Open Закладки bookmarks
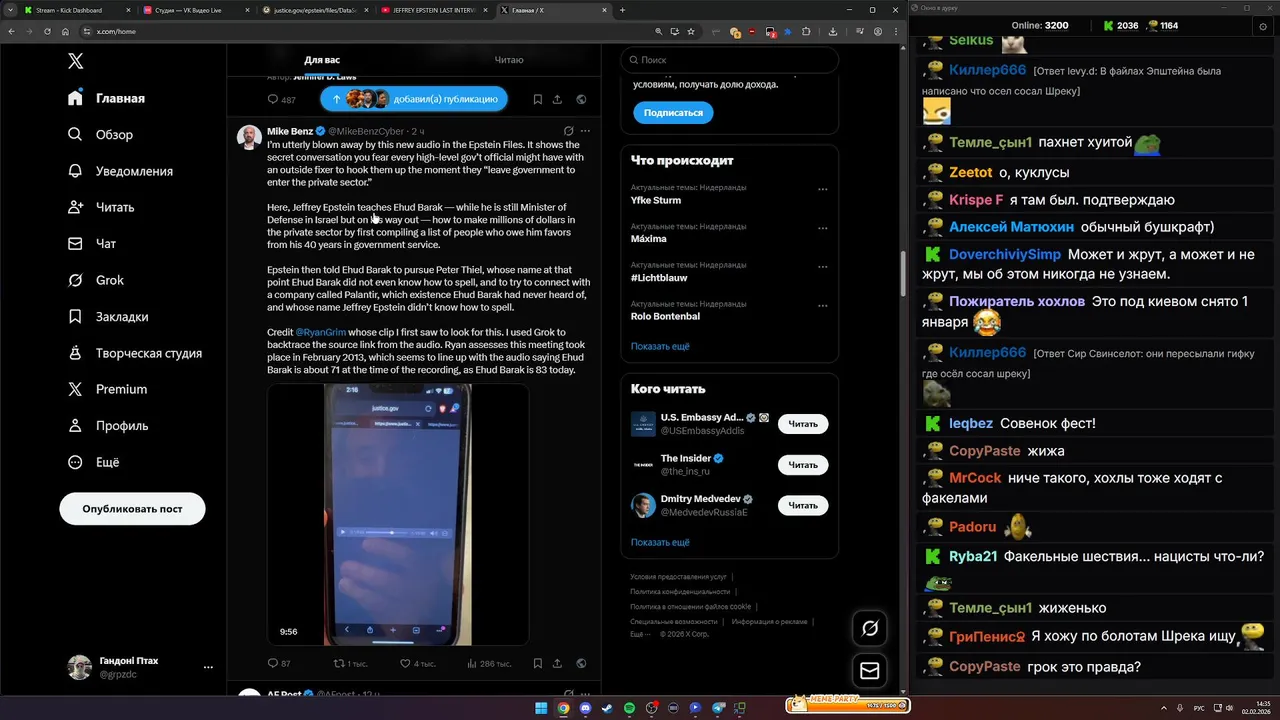 tap(107, 316)
